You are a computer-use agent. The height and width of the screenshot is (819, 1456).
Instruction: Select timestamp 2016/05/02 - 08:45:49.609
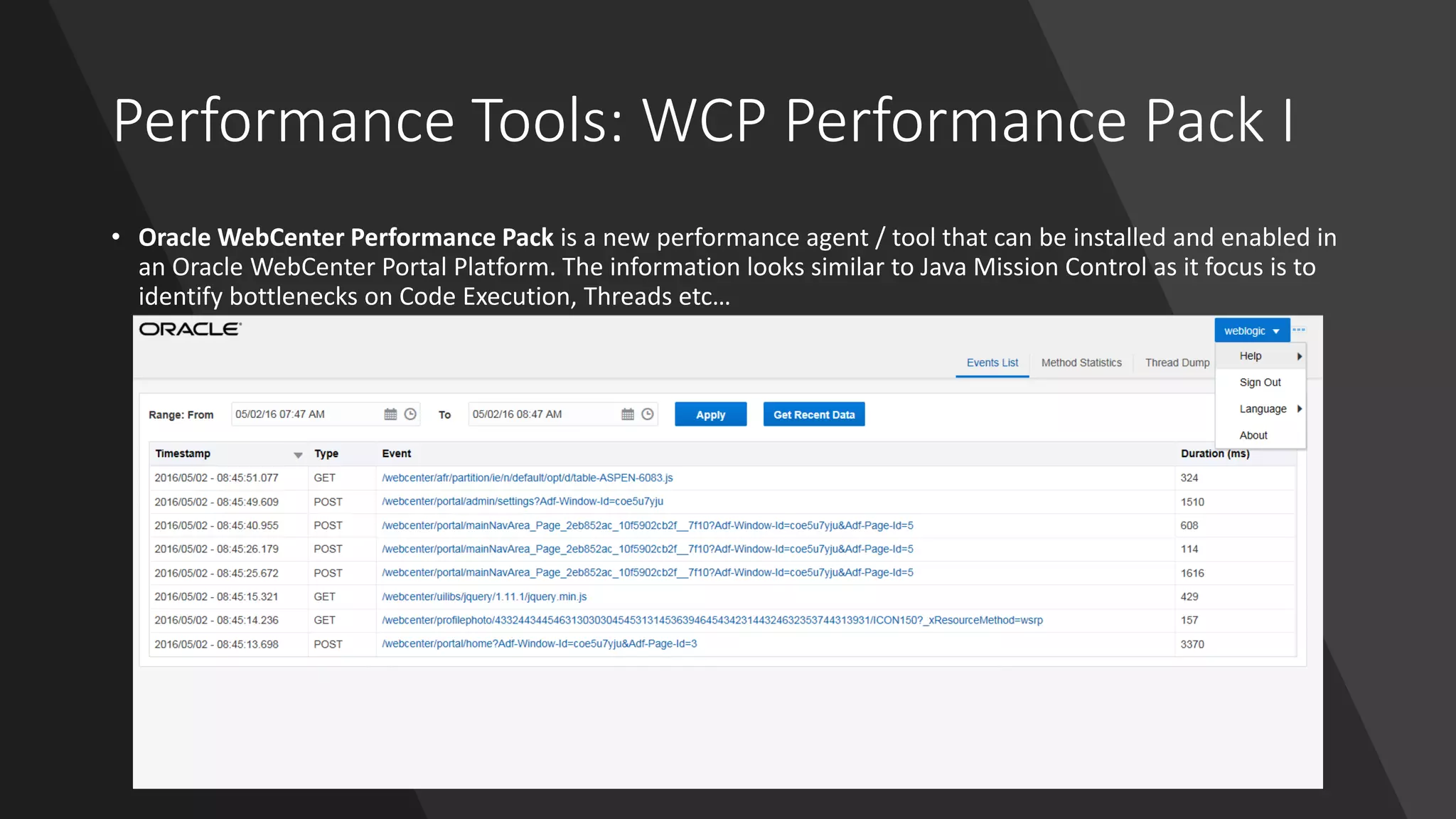(217, 502)
